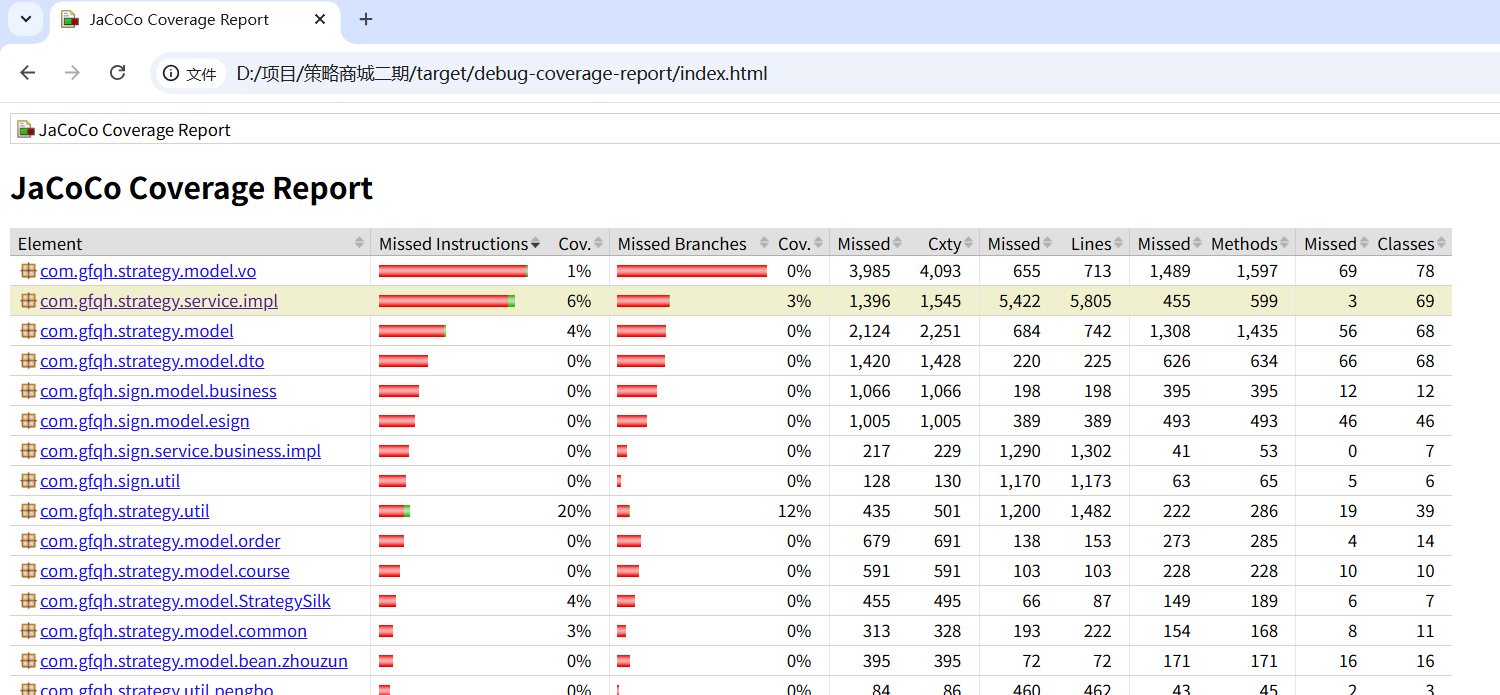This screenshot has height=695, width=1500.
Task: Open com.gfqh.sign.service.business.impl package
Action: point(180,451)
